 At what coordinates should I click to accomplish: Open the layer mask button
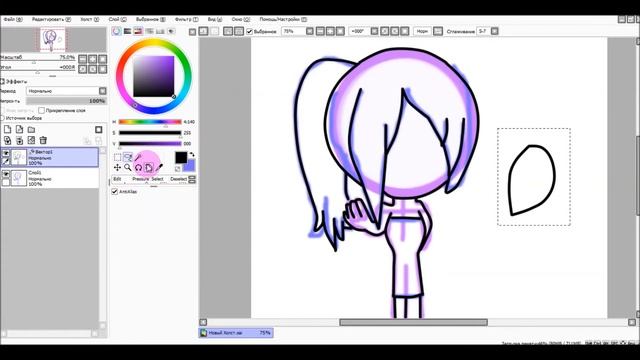[98, 129]
